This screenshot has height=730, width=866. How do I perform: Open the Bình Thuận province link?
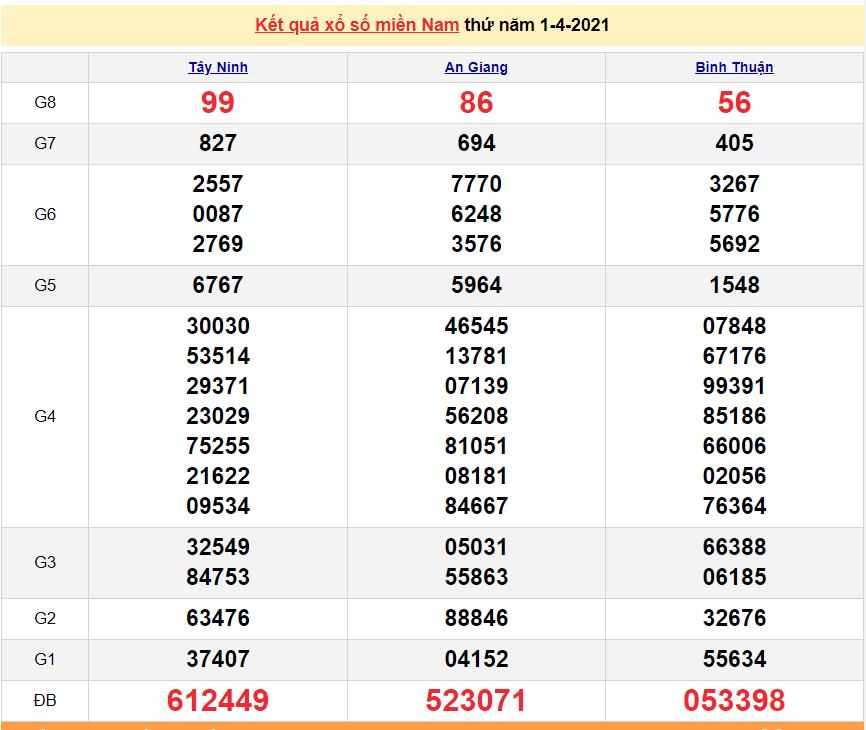pos(734,68)
